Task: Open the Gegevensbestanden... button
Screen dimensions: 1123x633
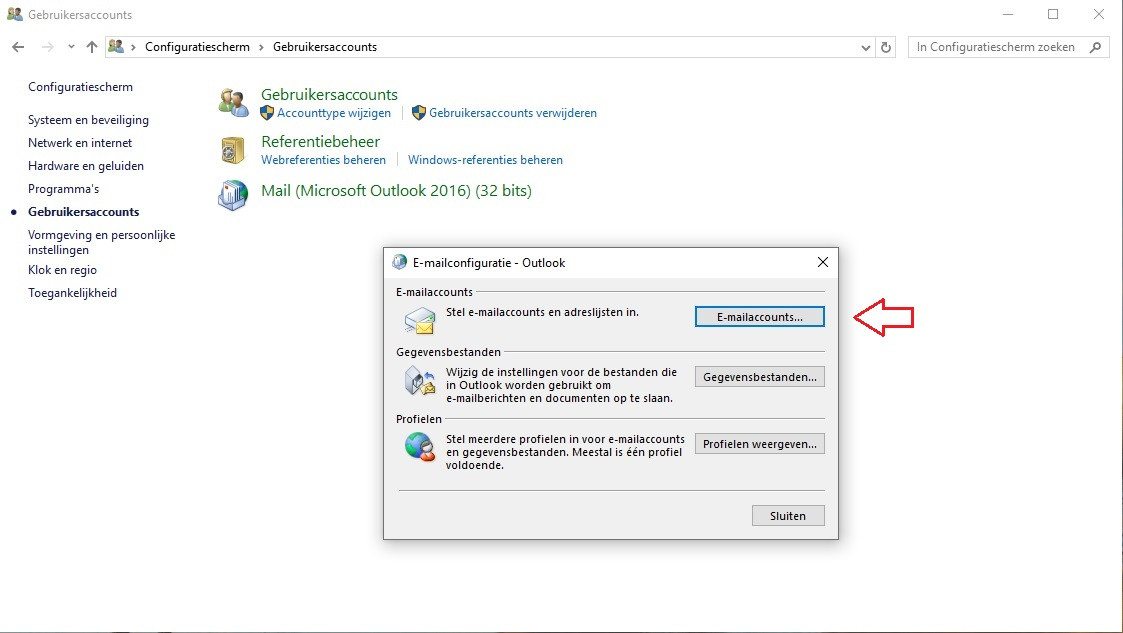Action: click(x=759, y=377)
